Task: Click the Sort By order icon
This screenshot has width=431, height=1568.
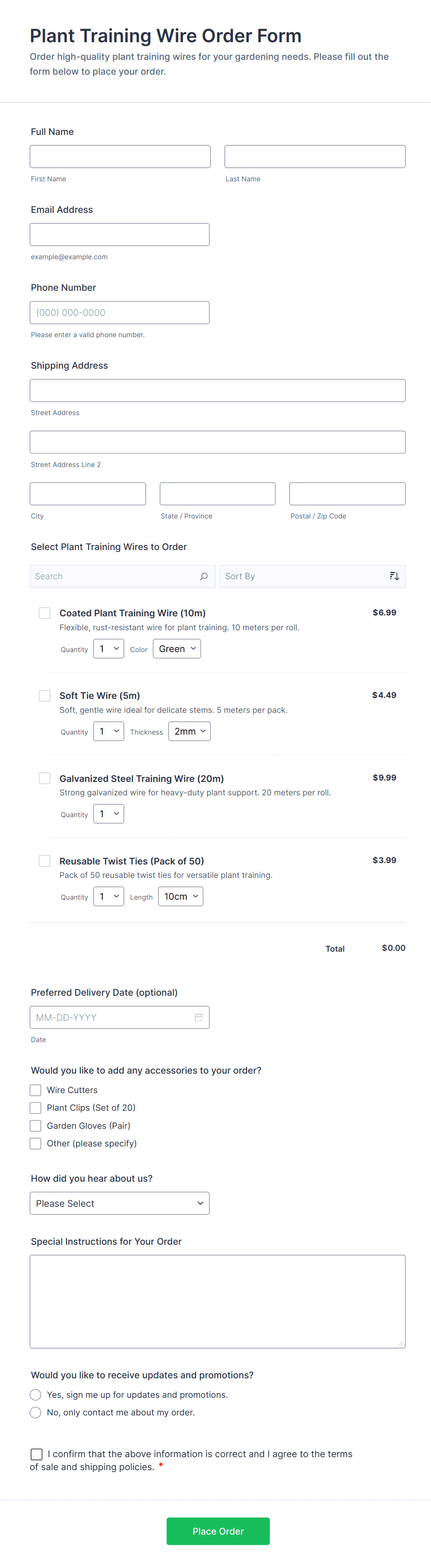Action: [x=394, y=576]
